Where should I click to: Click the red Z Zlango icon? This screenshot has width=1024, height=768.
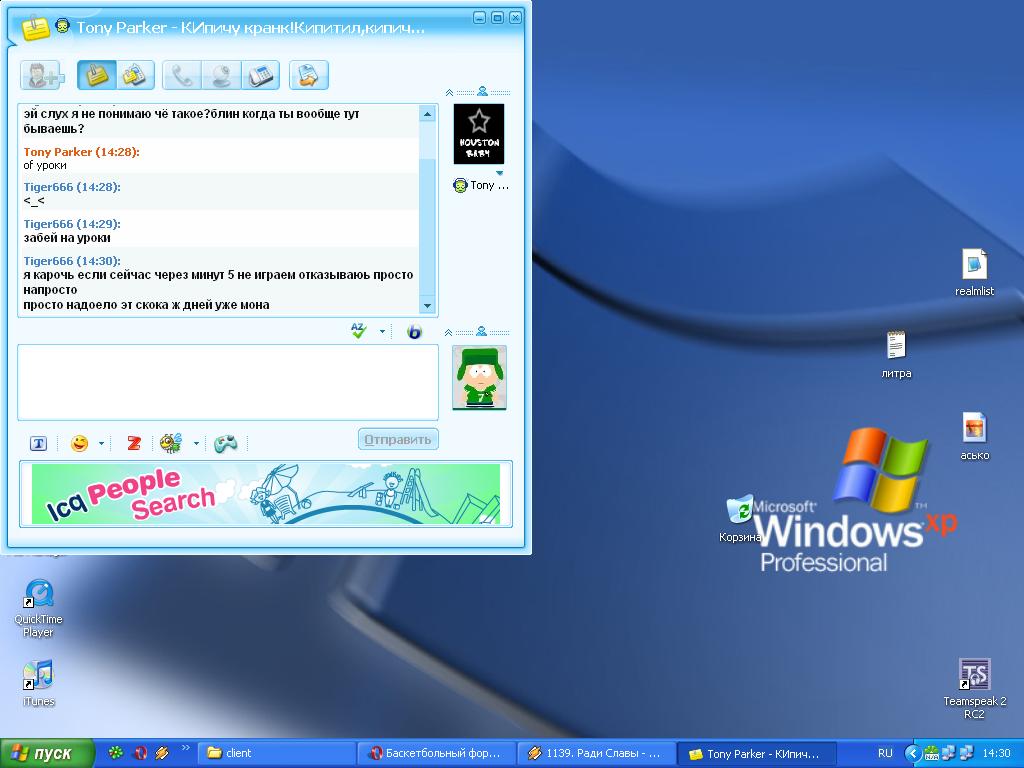pyautogui.click(x=134, y=443)
